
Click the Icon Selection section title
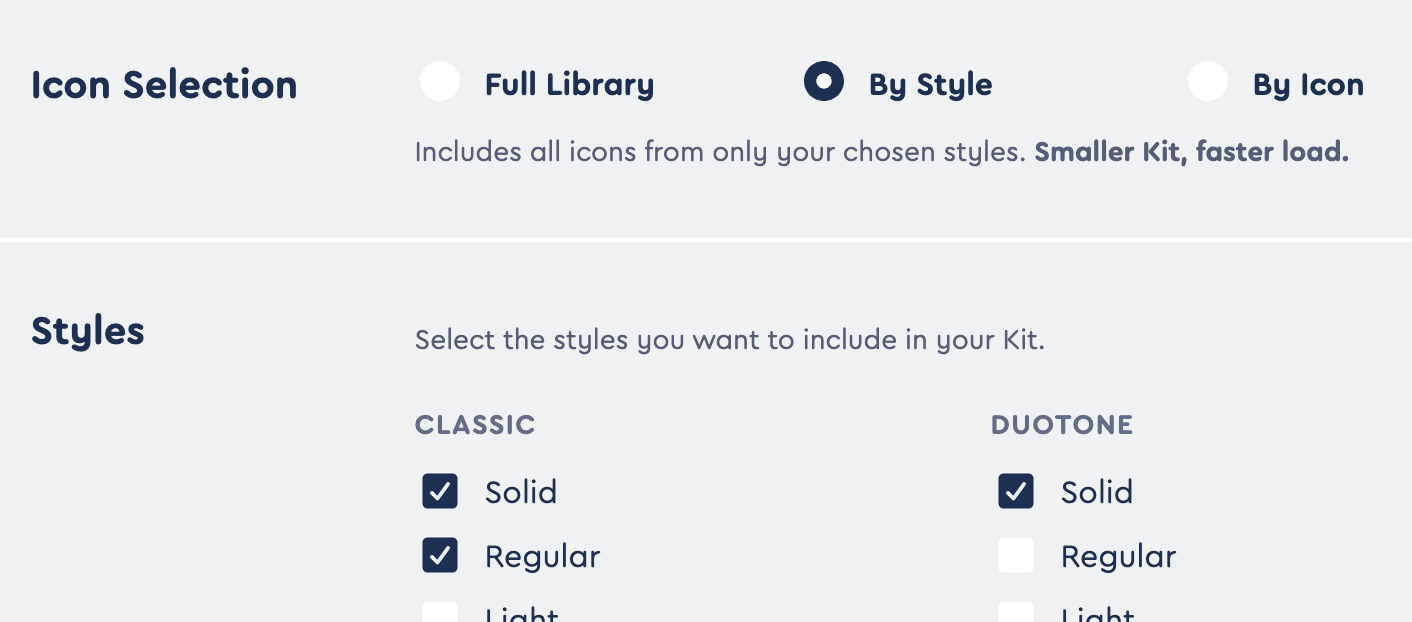[164, 84]
